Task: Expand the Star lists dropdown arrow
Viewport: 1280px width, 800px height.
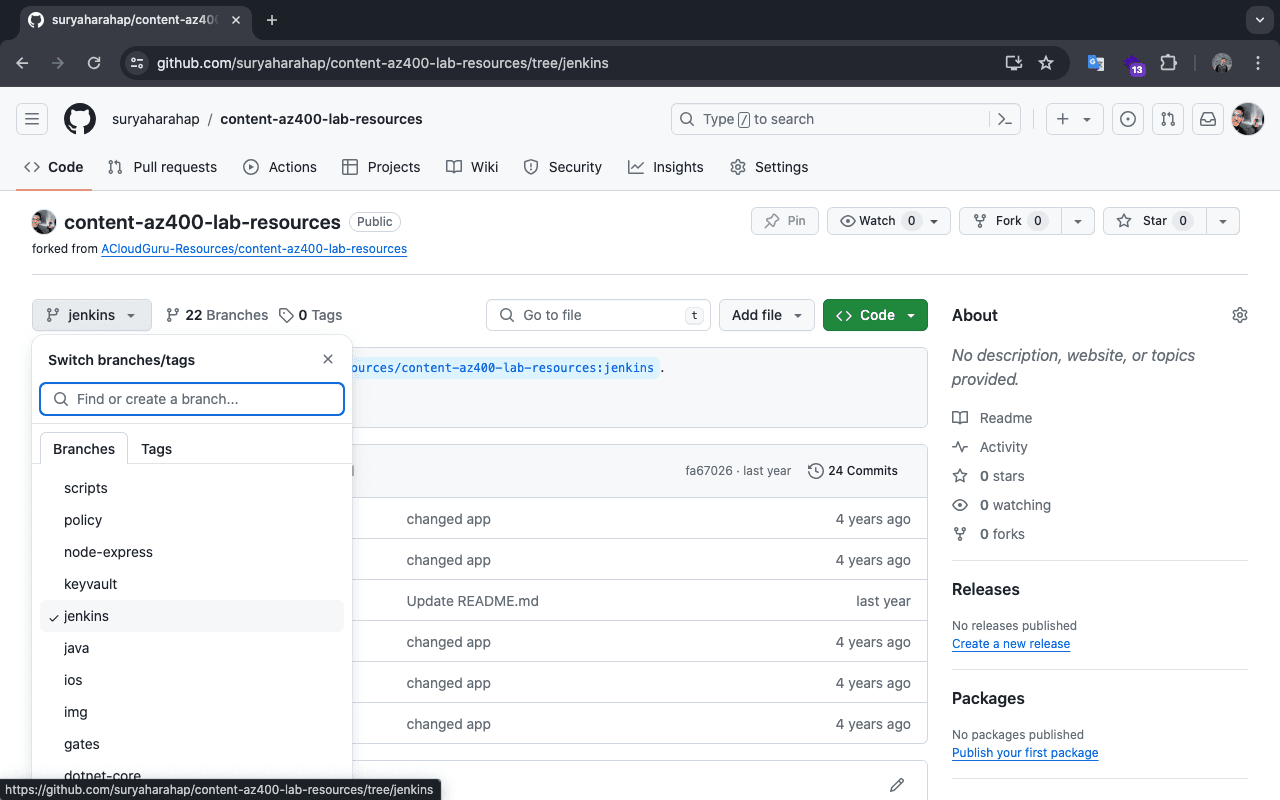Action: pyautogui.click(x=1223, y=221)
